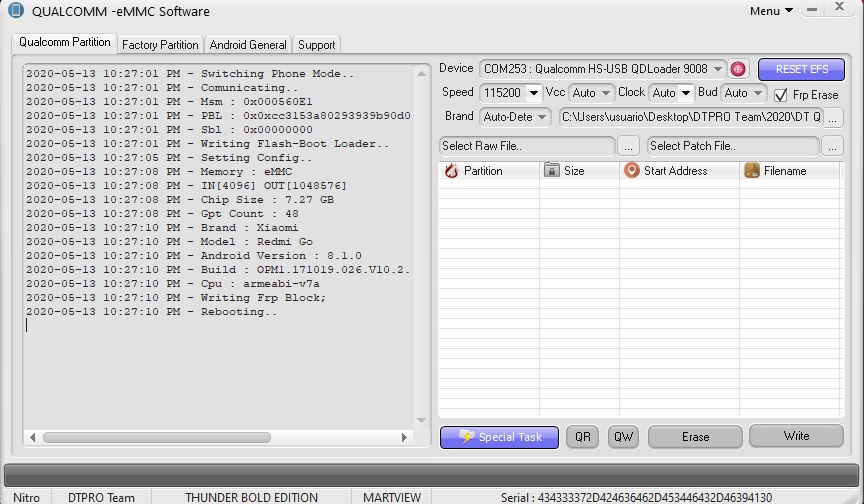
Task: Open the Support tab
Action: pos(316,45)
